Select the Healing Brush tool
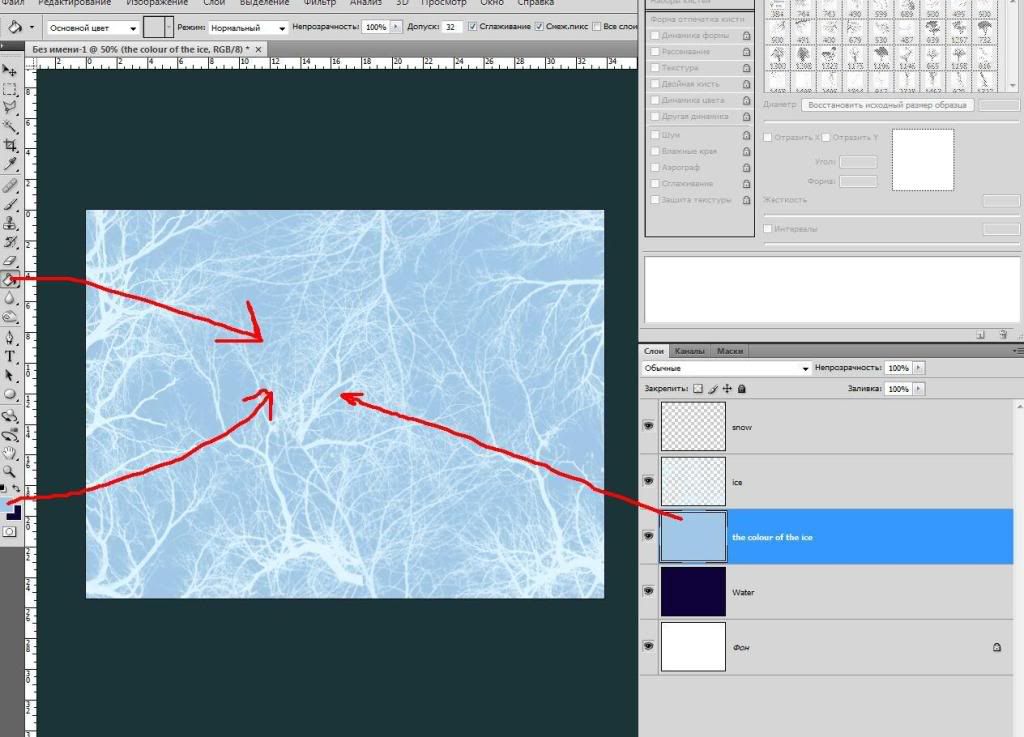The image size is (1024, 737). 10,186
